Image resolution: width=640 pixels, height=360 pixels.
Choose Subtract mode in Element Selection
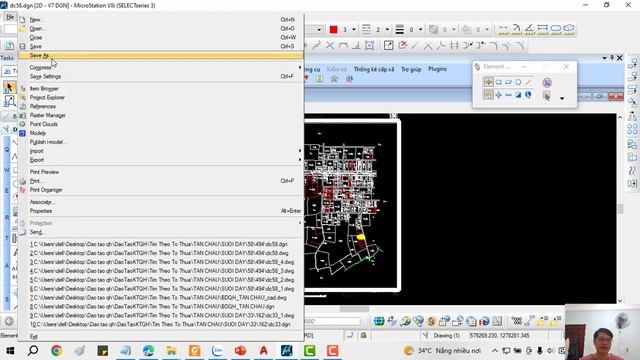(x=508, y=95)
